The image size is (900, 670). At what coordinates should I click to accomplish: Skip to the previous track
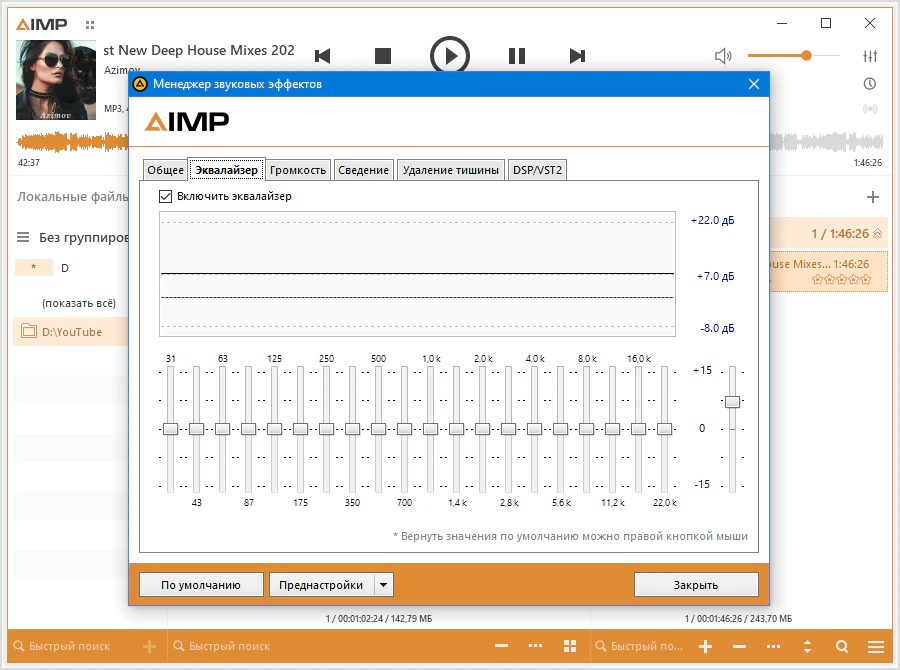coord(322,56)
